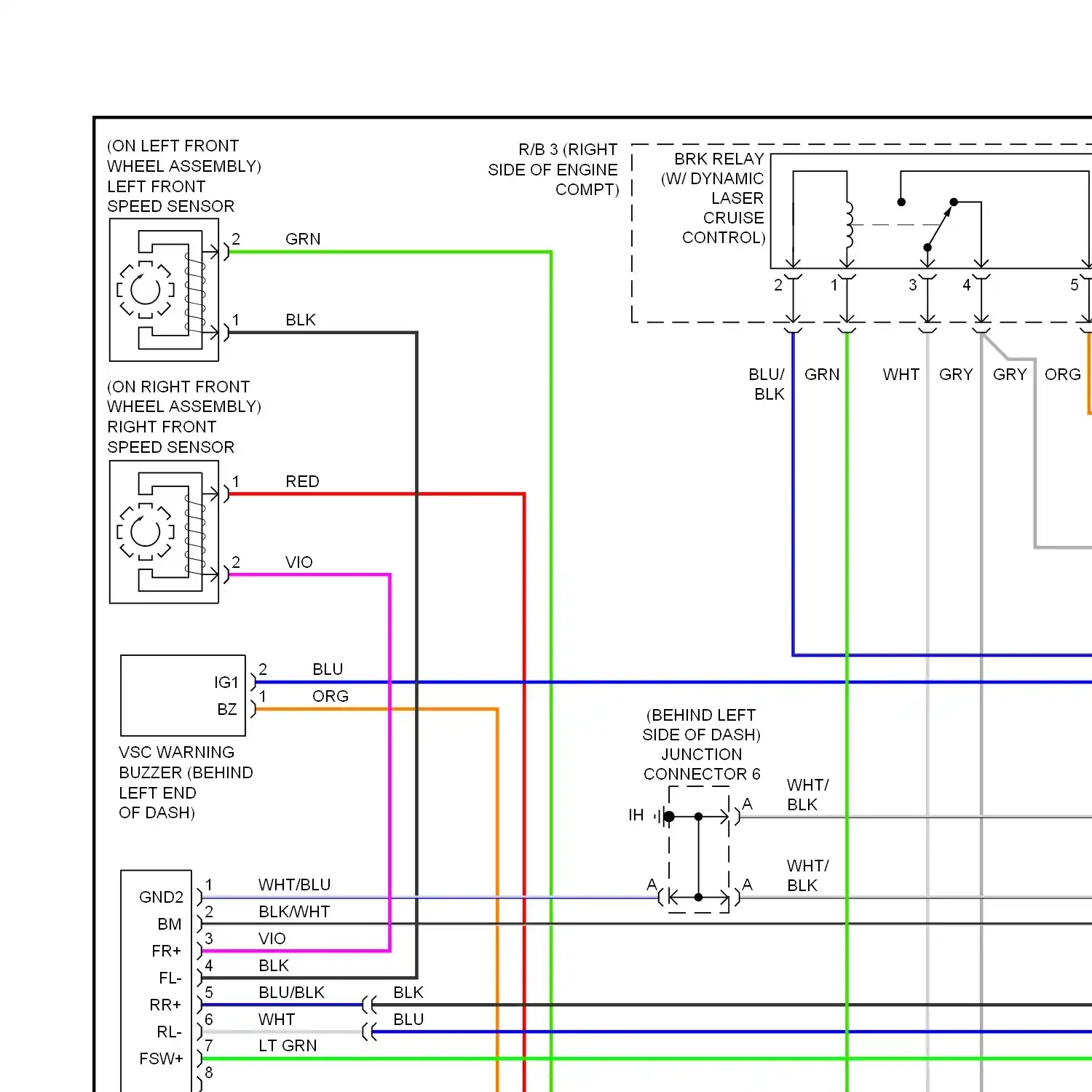This screenshot has width=1092, height=1092.
Task: Select the VIO label on the FR+ wire
Action: click(x=272, y=938)
